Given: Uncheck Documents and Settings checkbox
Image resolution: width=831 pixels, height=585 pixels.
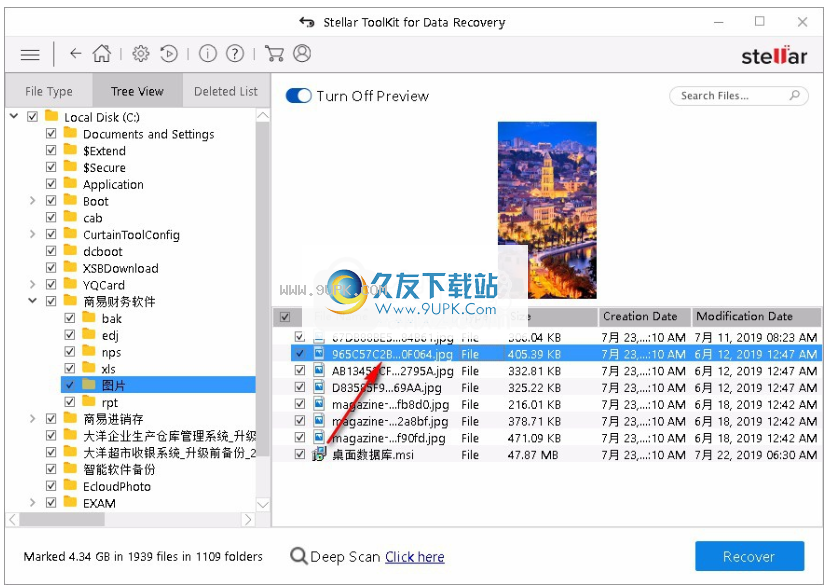Looking at the screenshot, I should [x=51, y=134].
